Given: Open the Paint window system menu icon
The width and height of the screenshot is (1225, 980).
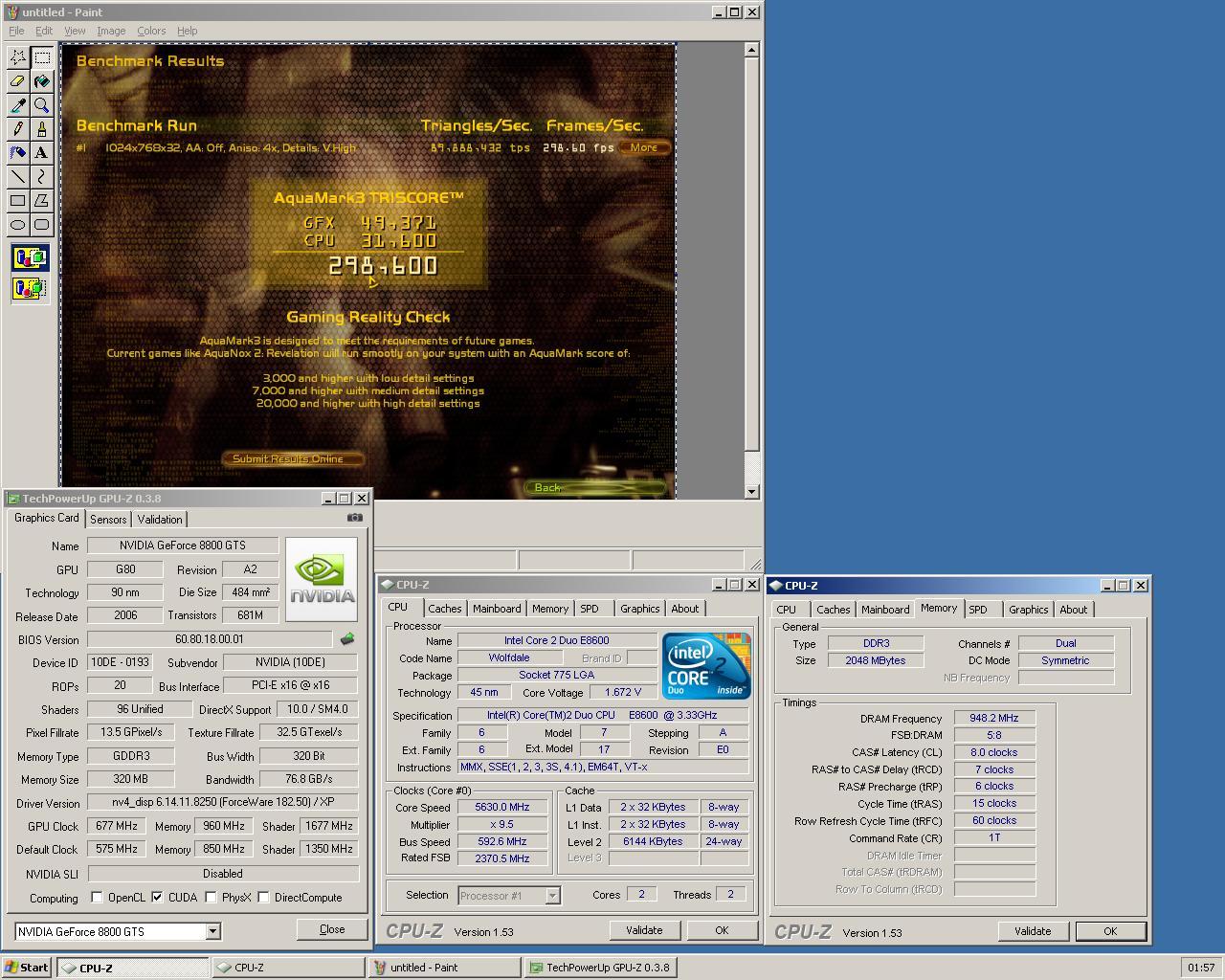Looking at the screenshot, I should pyautogui.click(x=11, y=12).
